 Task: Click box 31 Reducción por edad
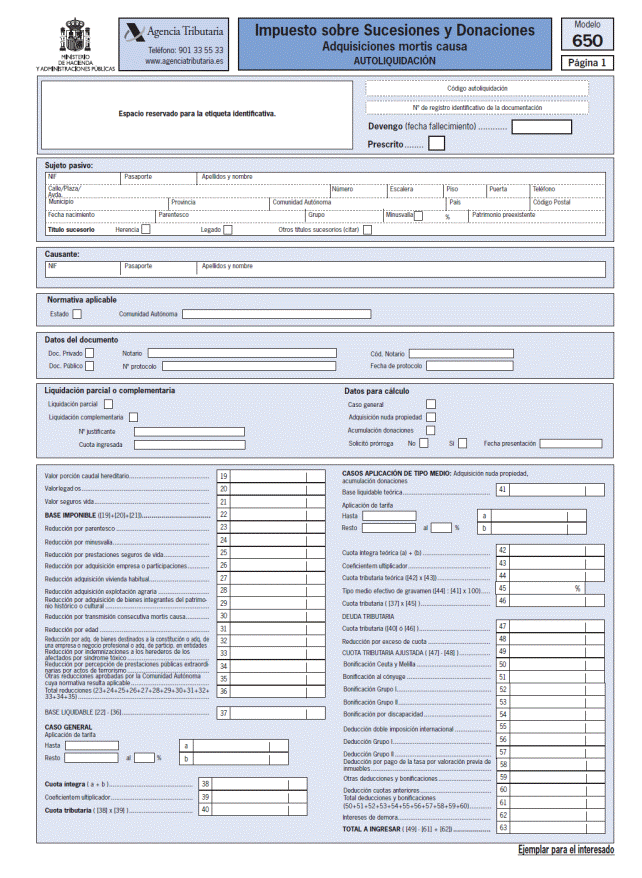click(x=271, y=629)
